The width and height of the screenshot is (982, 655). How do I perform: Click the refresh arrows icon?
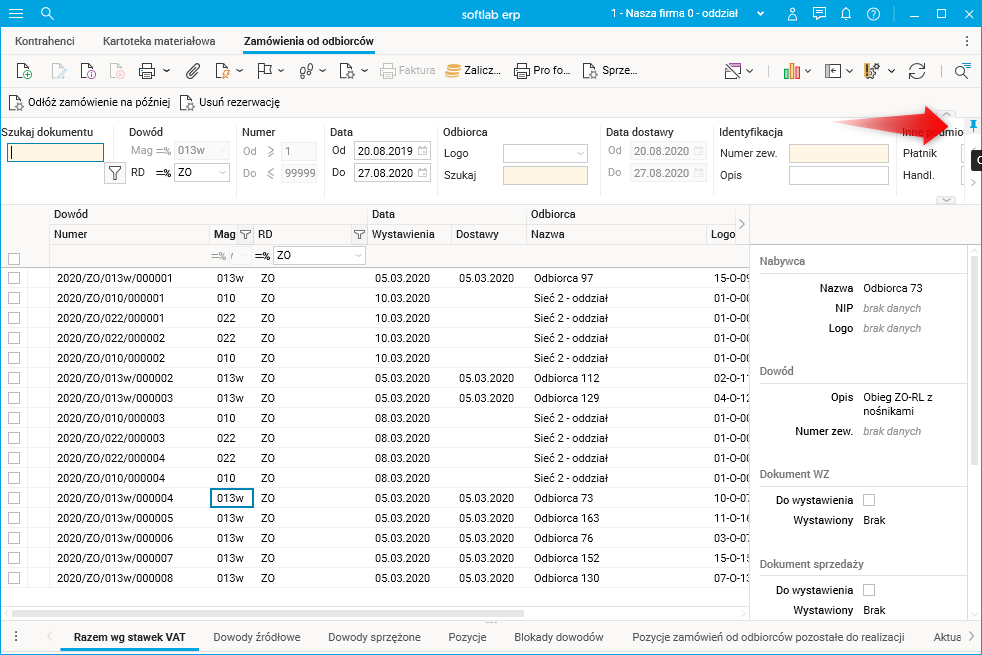coord(917,71)
